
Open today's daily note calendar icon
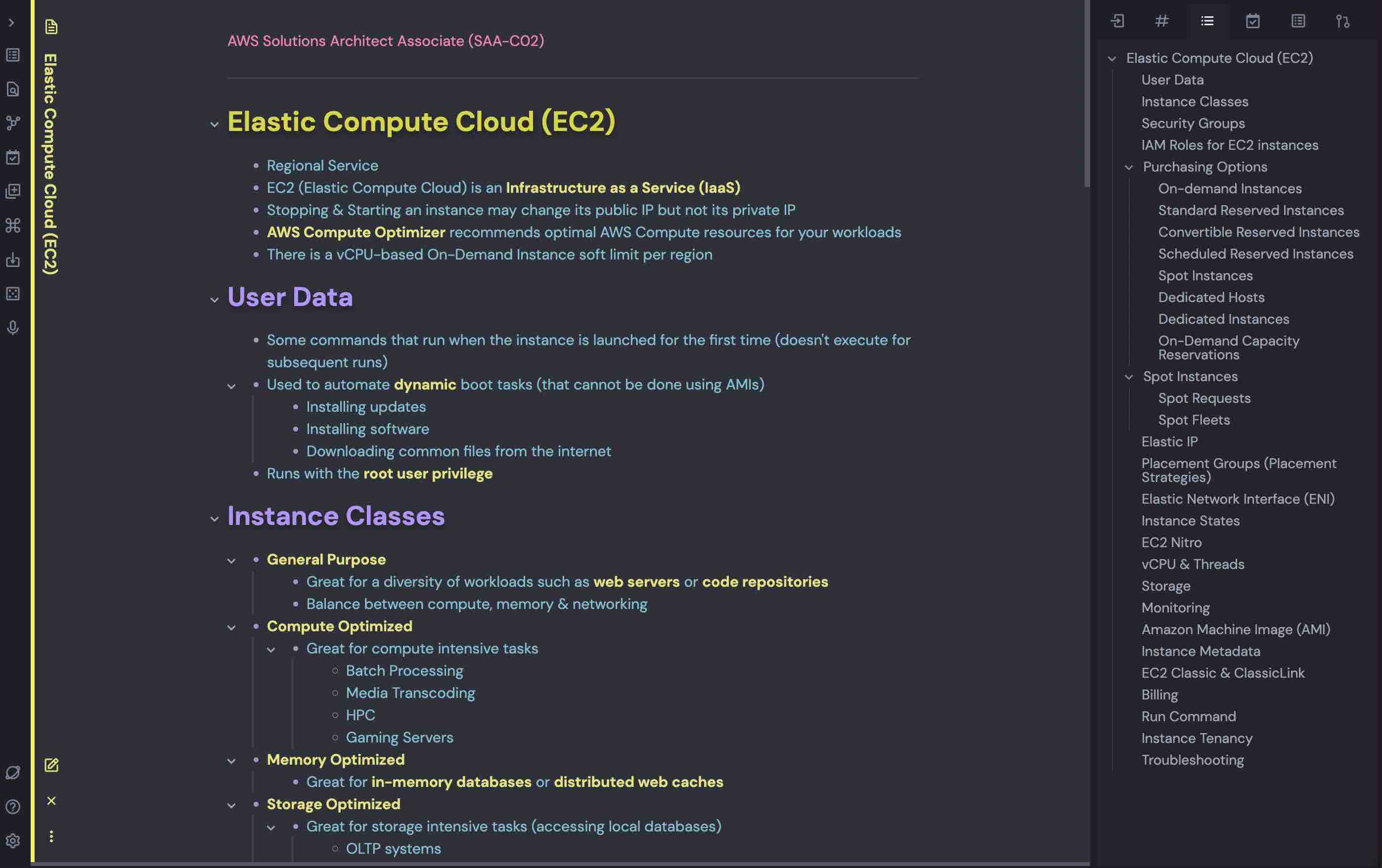pyautogui.click(x=13, y=157)
